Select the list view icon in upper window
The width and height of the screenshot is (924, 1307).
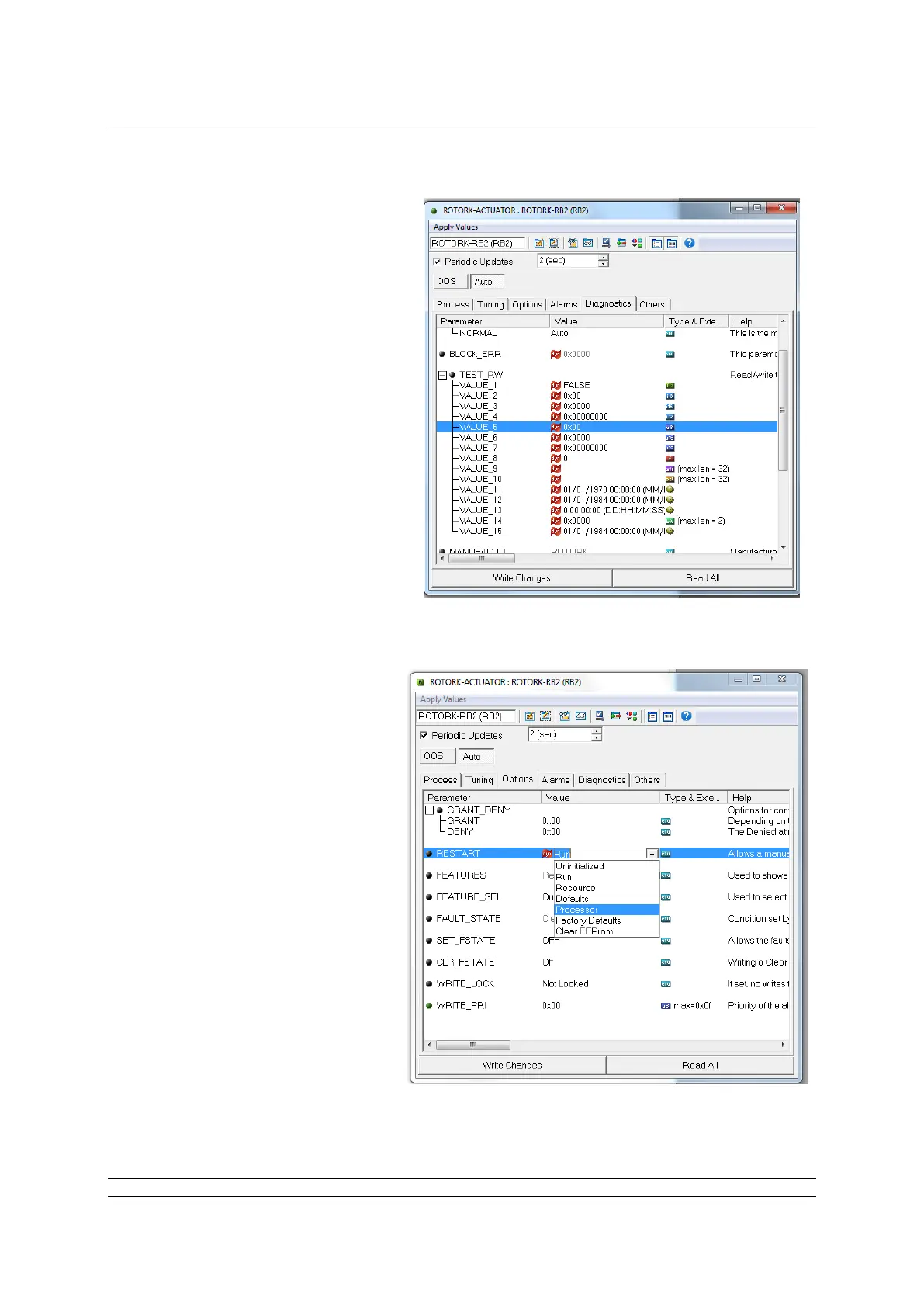[657, 243]
